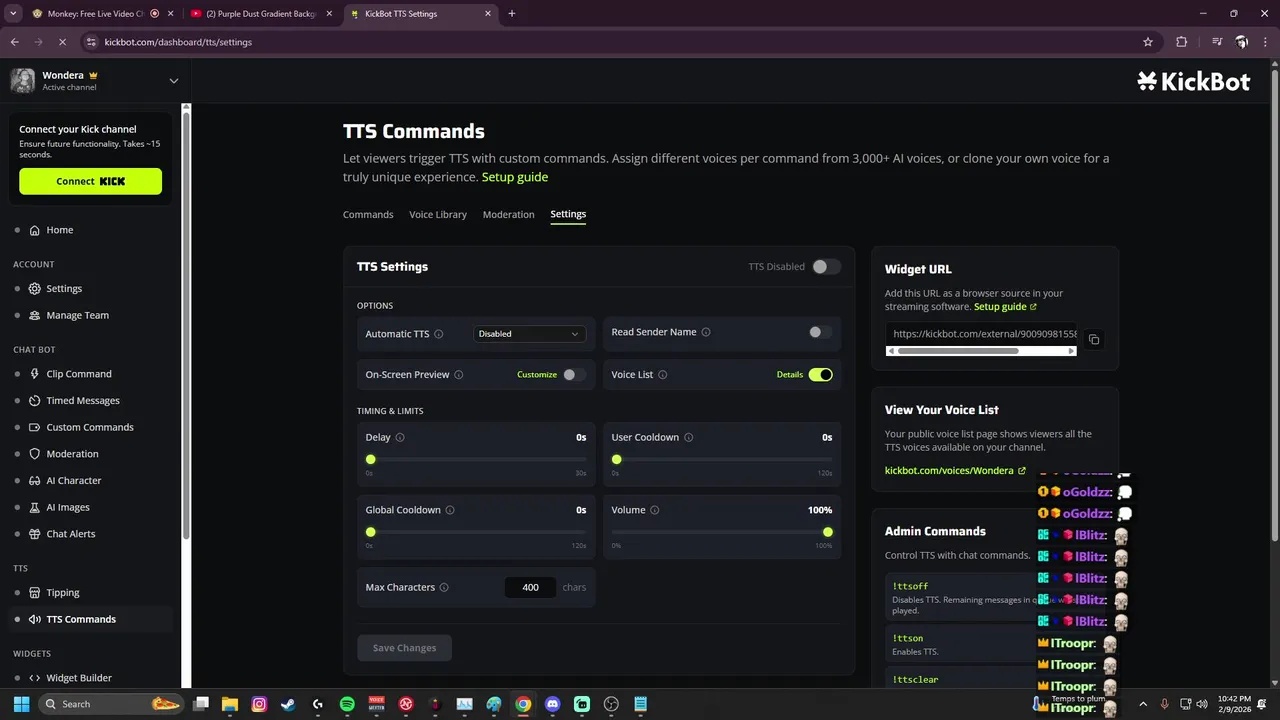Enable On-Screen Preview toggle
The height and width of the screenshot is (720, 1280).
pyautogui.click(x=574, y=375)
